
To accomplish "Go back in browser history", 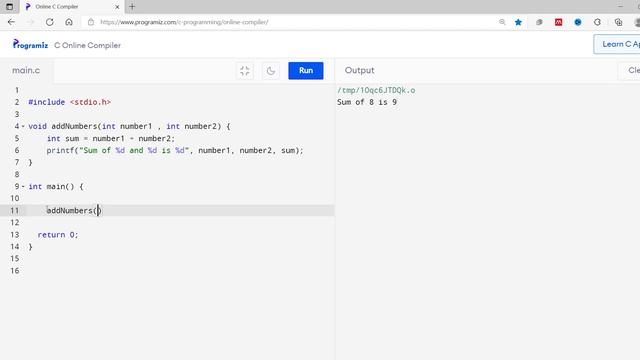I will [11, 22].
